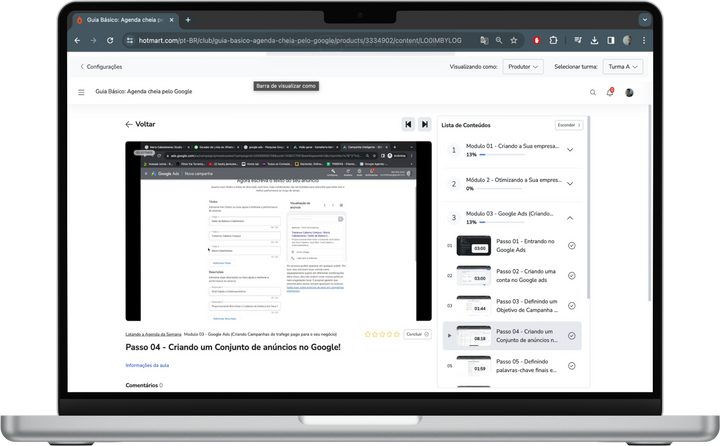Click the user profile avatar
The height and width of the screenshot is (446, 720).
[629, 92]
